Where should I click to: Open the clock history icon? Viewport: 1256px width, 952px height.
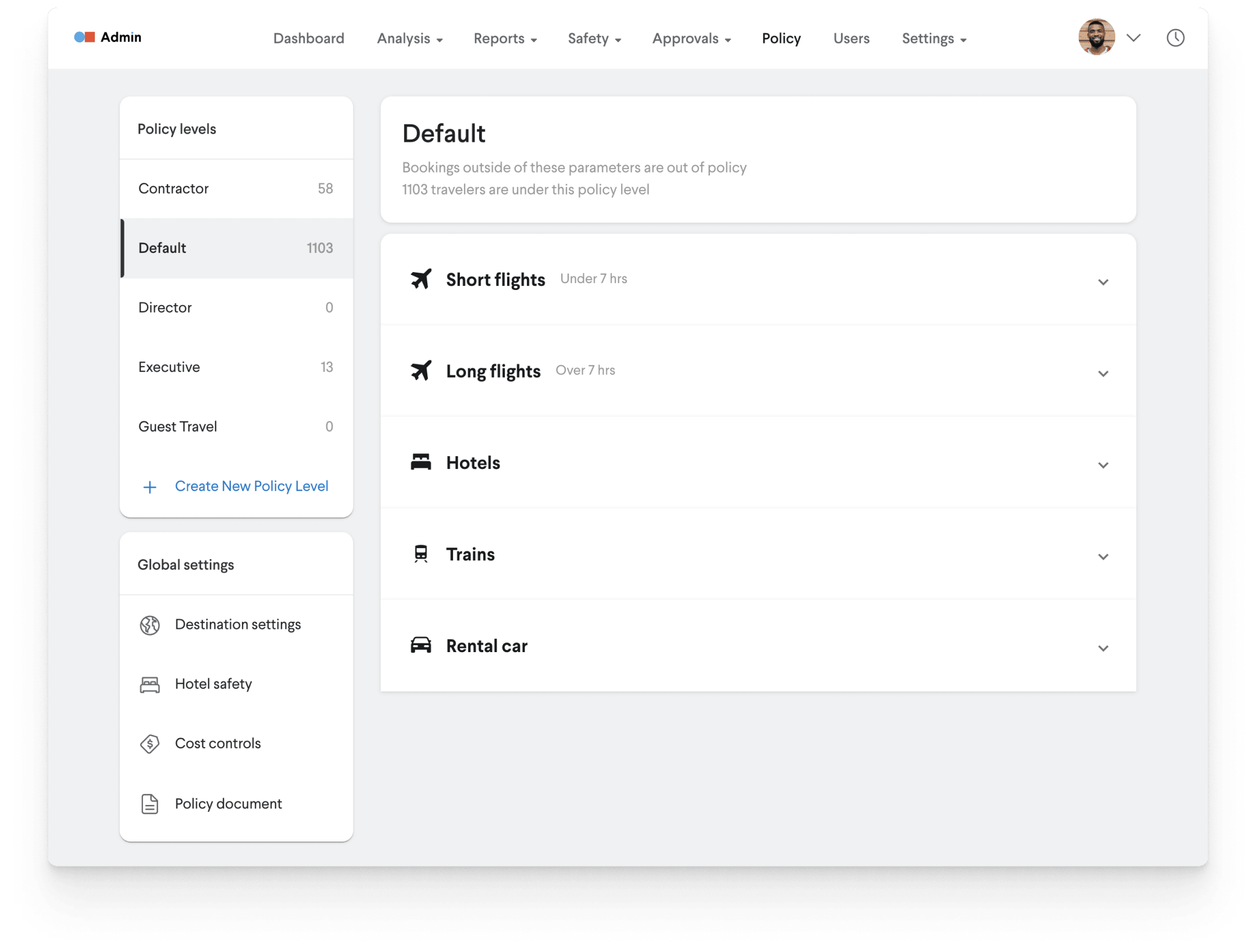click(x=1175, y=38)
